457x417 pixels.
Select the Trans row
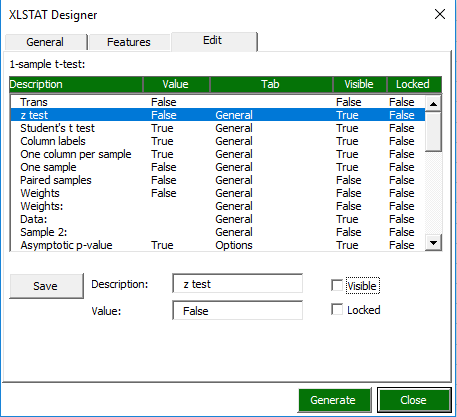[x=218, y=102]
